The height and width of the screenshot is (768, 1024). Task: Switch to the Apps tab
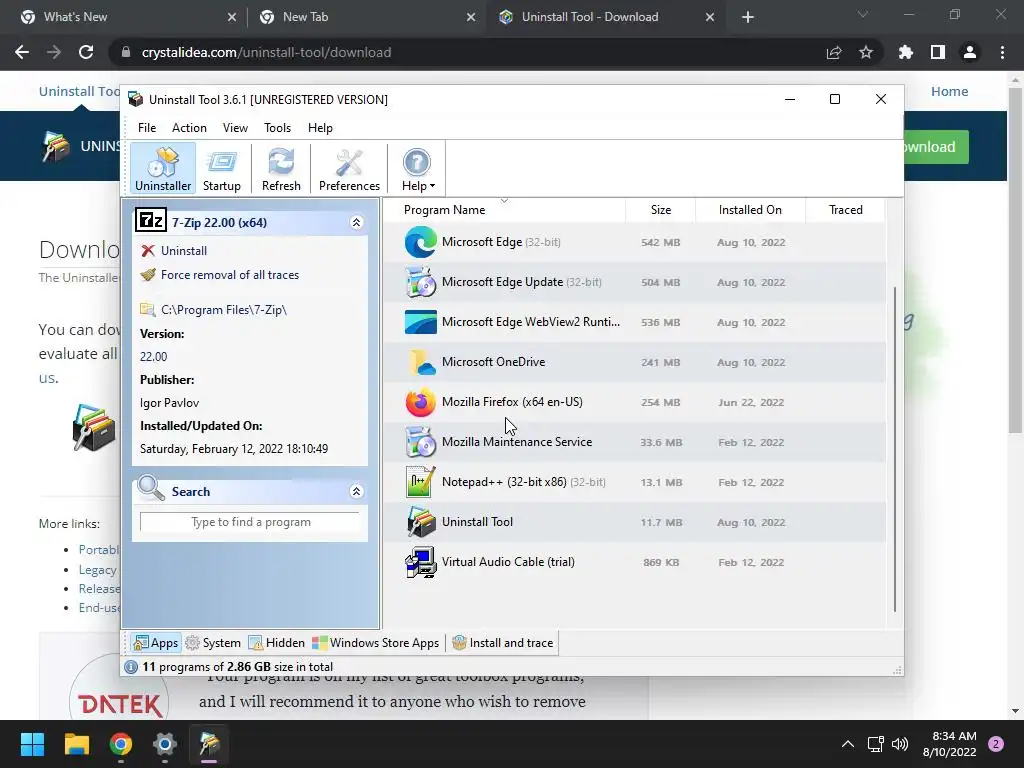(x=155, y=643)
